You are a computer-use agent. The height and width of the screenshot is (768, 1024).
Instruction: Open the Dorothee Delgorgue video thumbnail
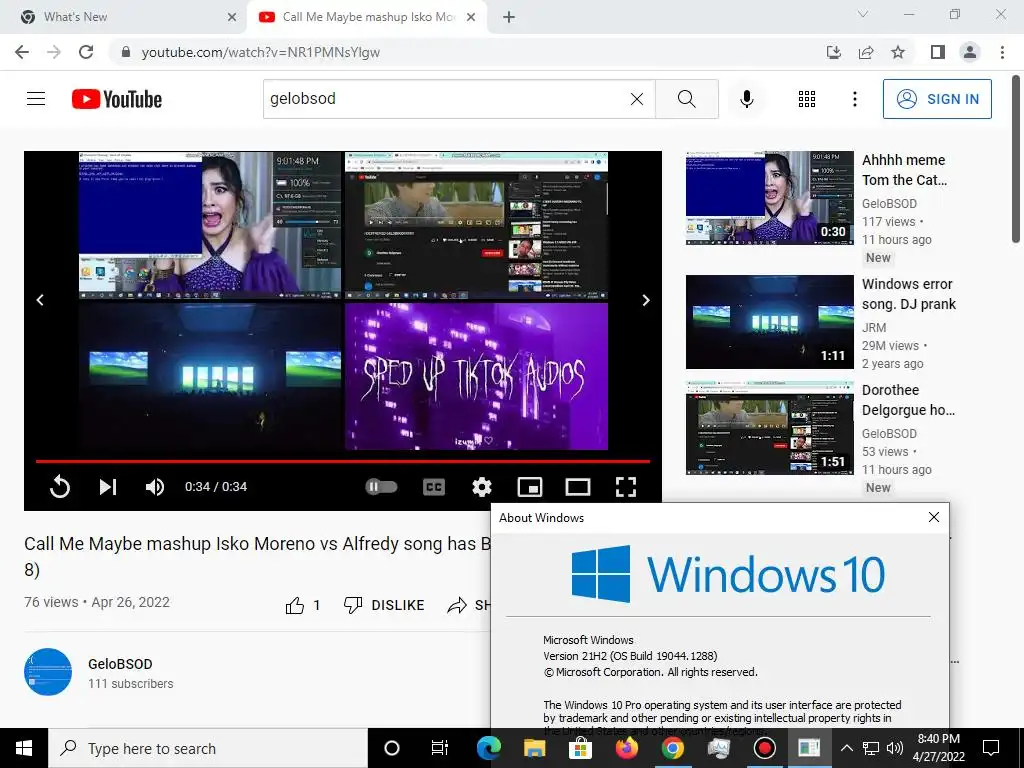pos(769,428)
